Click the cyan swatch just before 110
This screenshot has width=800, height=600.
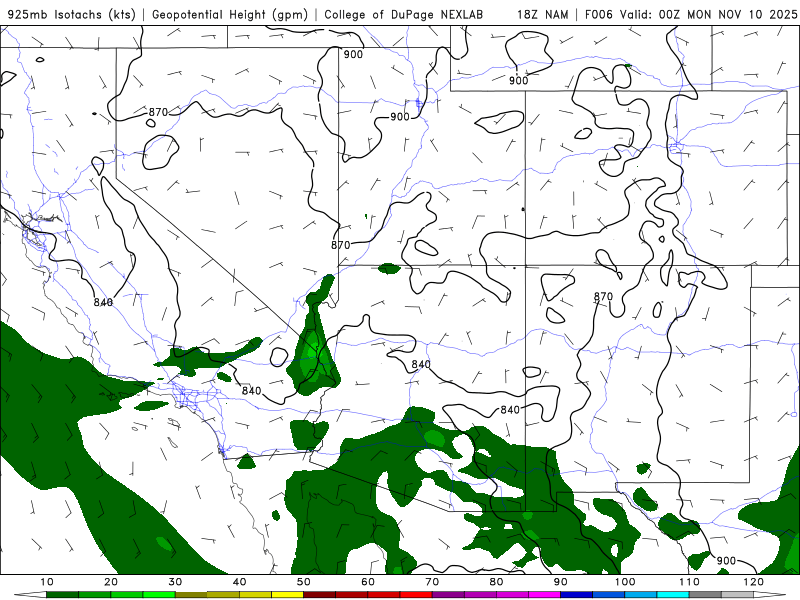point(673,595)
